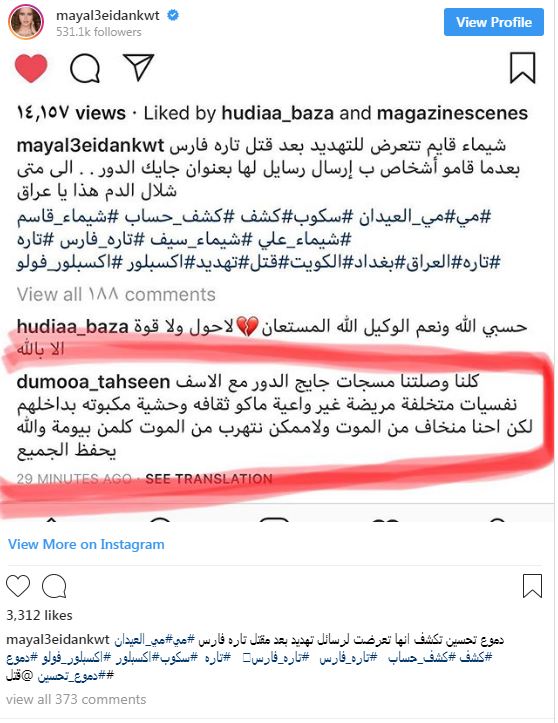This screenshot has height=723, width=558.
Task: Save post with top bookmark icon
Action: point(522,68)
